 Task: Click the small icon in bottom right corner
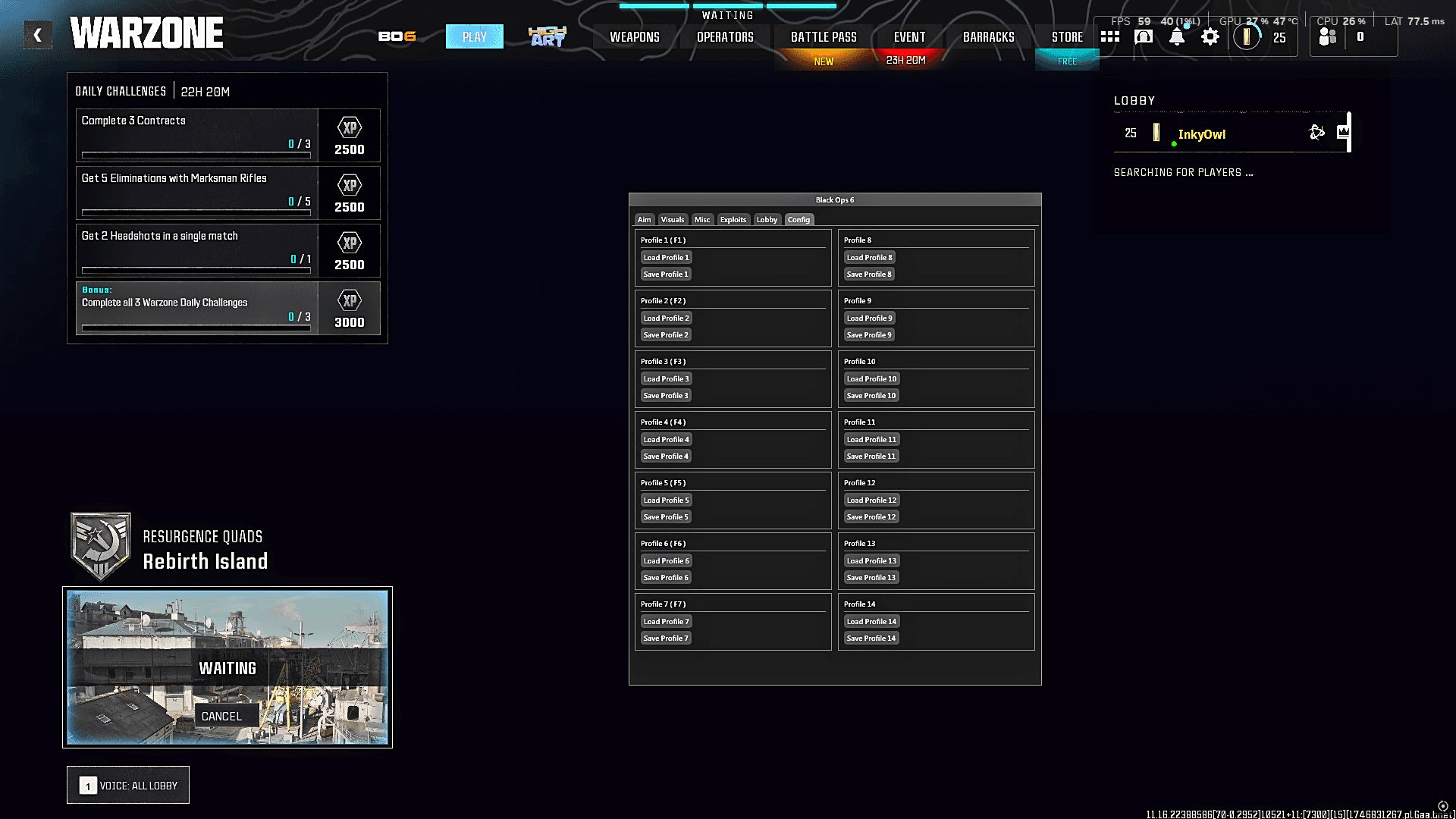point(1443,806)
